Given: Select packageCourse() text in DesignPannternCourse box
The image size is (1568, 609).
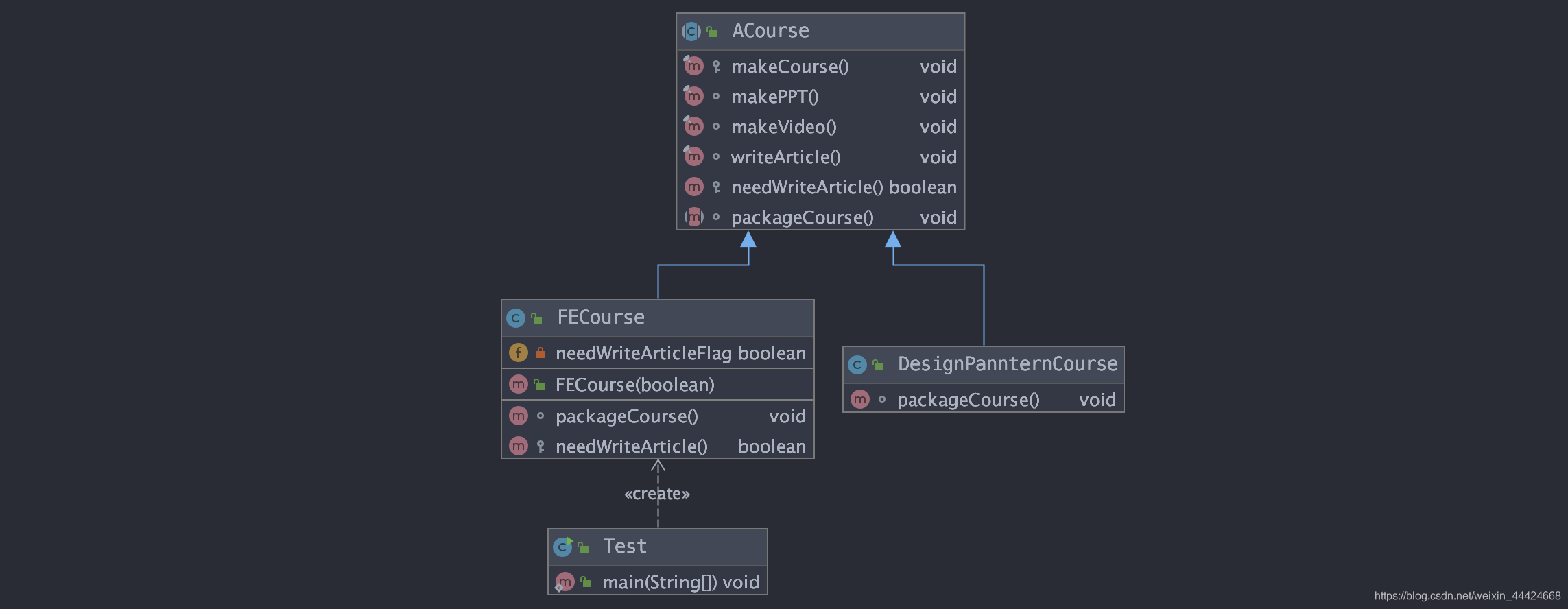Looking at the screenshot, I should [x=969, y=400].
